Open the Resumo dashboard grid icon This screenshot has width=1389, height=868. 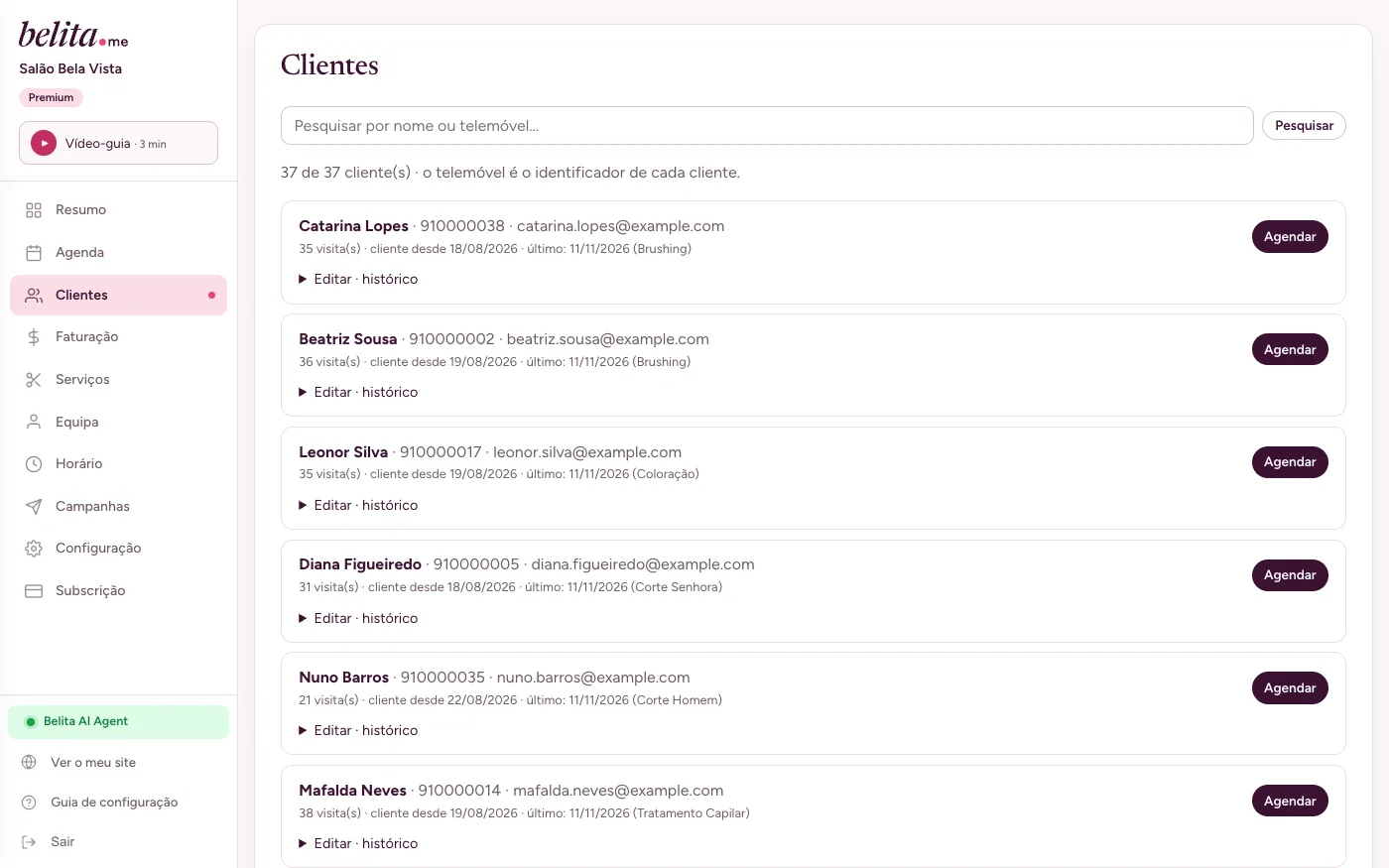click(34, 210)
